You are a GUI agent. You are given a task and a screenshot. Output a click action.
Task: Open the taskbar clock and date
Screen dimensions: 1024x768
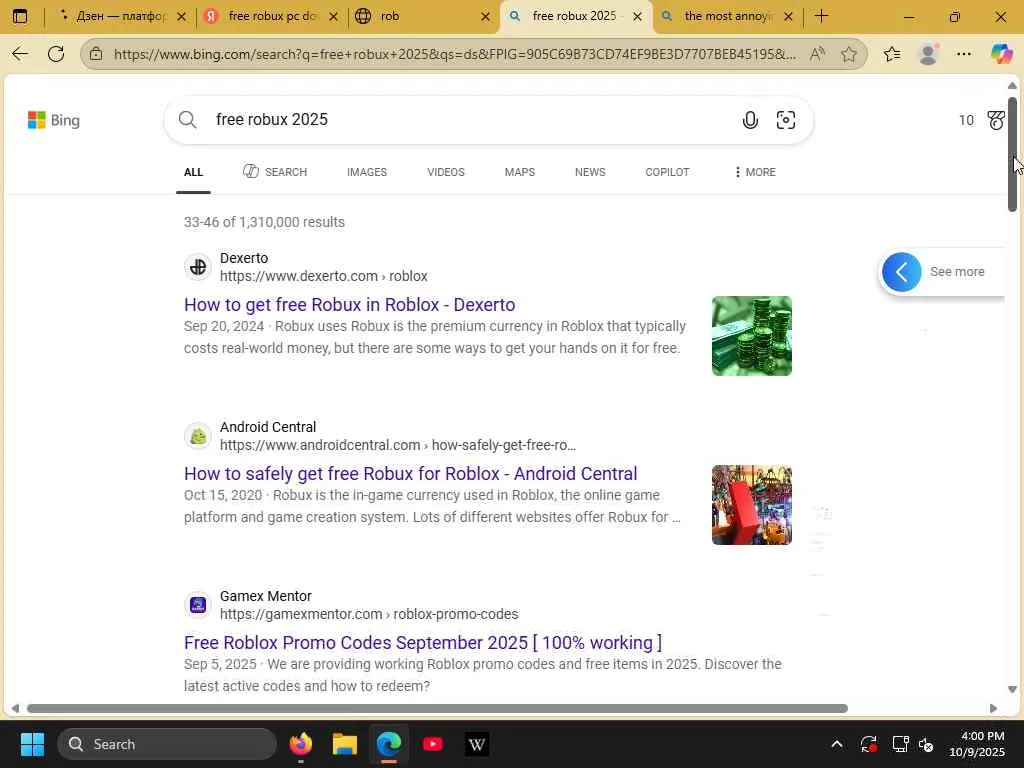977,744
